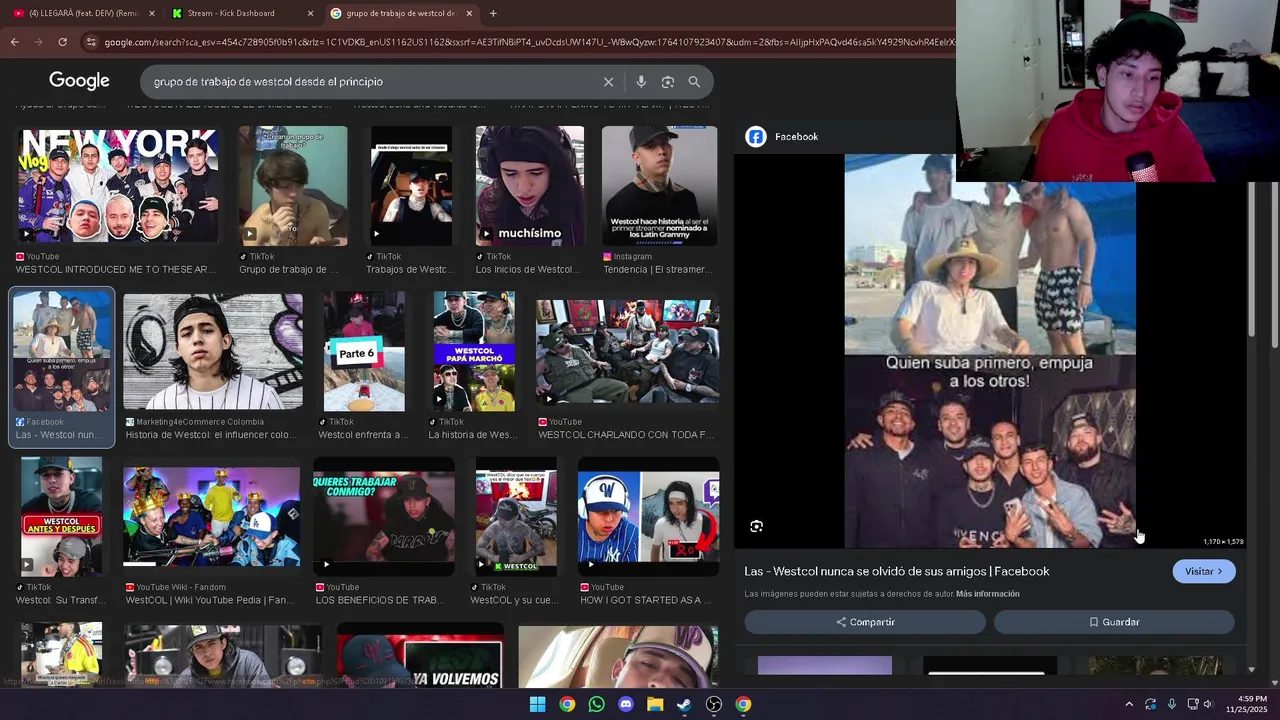Reload the page with refresh icon

point(62,42)
